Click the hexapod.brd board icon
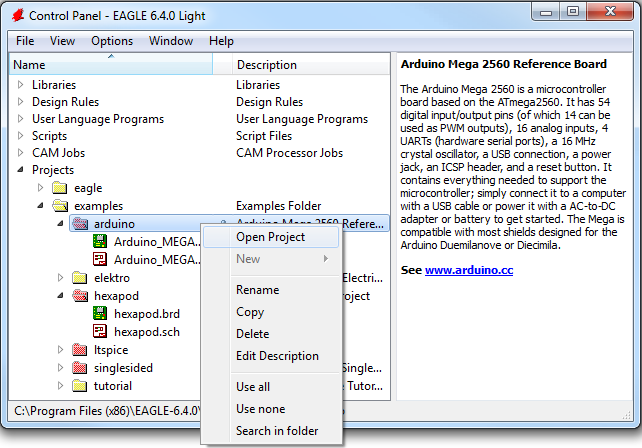The height and width of the screenshot is (448, 642). click(x=100, y=314)
